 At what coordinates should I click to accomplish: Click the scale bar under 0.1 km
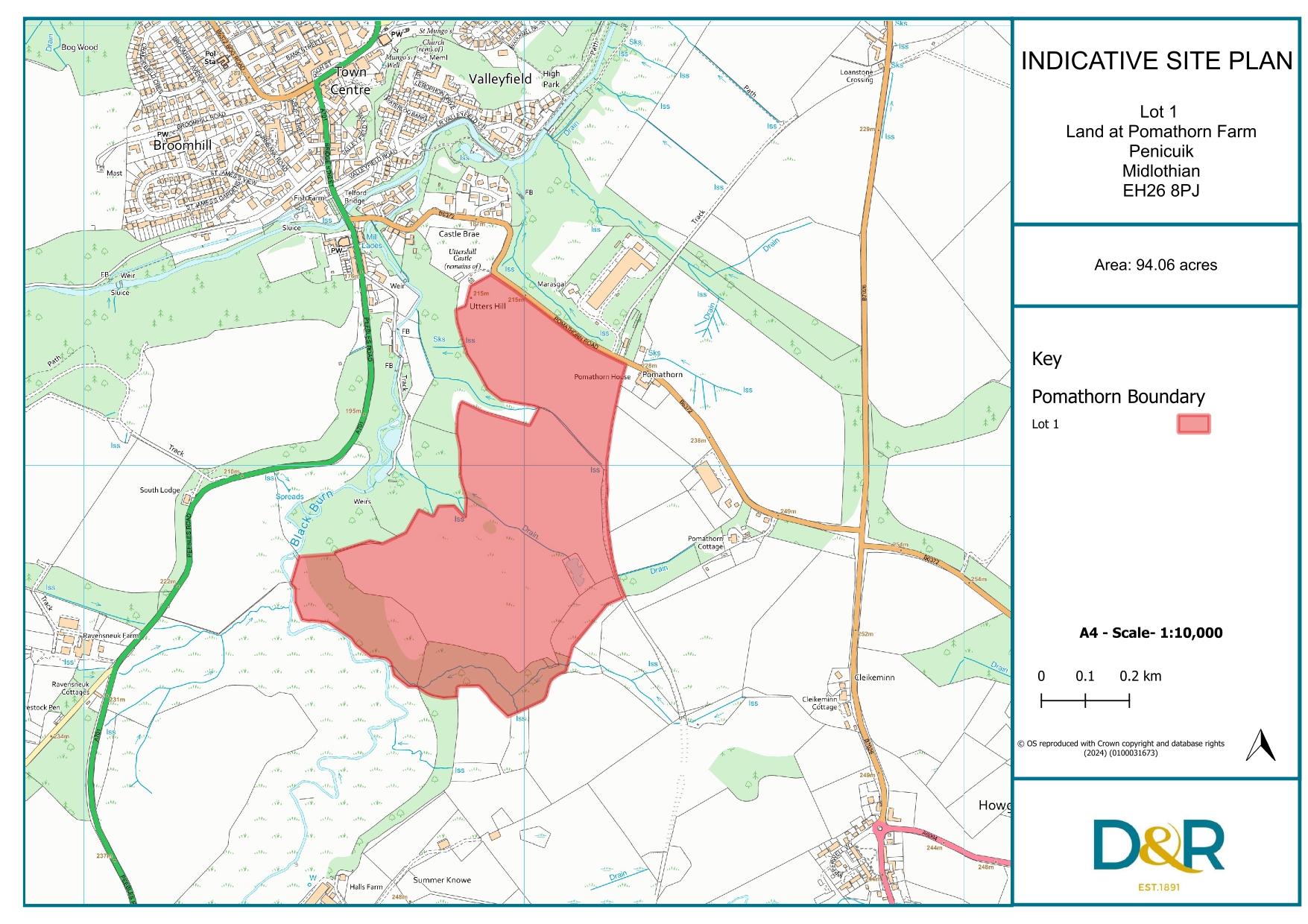tap(1085, 700)
